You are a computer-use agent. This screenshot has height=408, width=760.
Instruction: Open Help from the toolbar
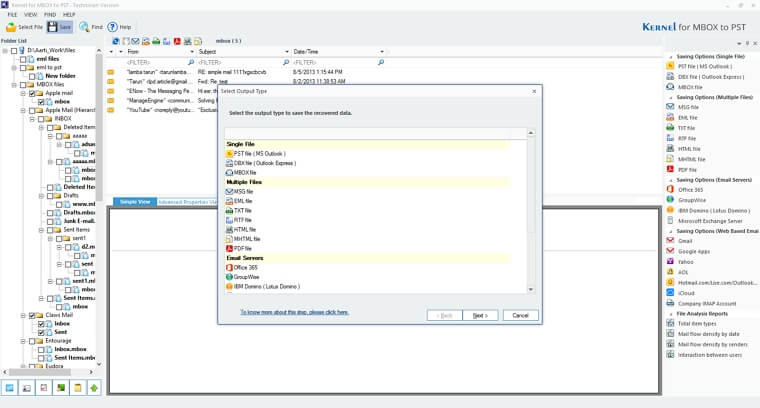tap(119, 27)
